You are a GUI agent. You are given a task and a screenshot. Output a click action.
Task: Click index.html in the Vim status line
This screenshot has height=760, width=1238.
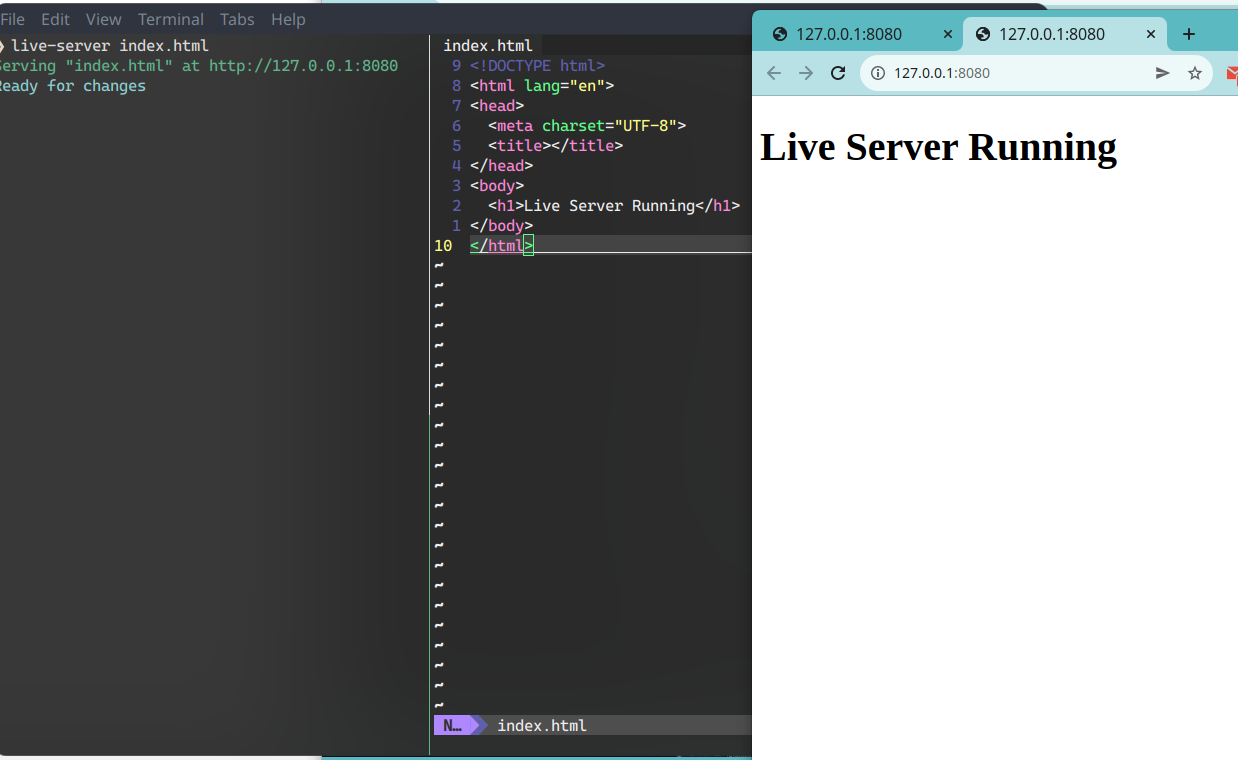pyautogui.click(x=542, y=725)
